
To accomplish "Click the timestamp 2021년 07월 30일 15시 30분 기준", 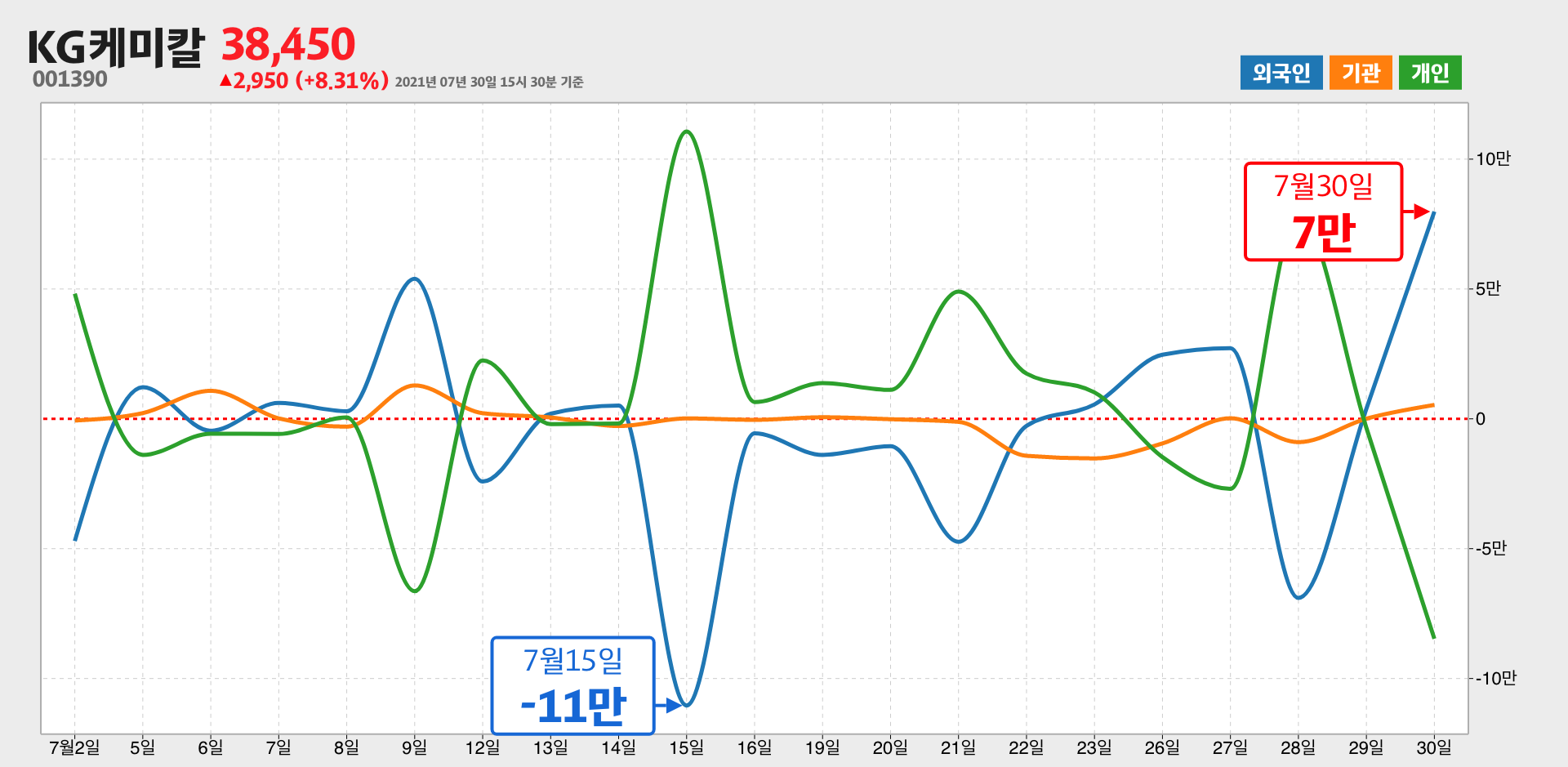I will coord(489,82).
